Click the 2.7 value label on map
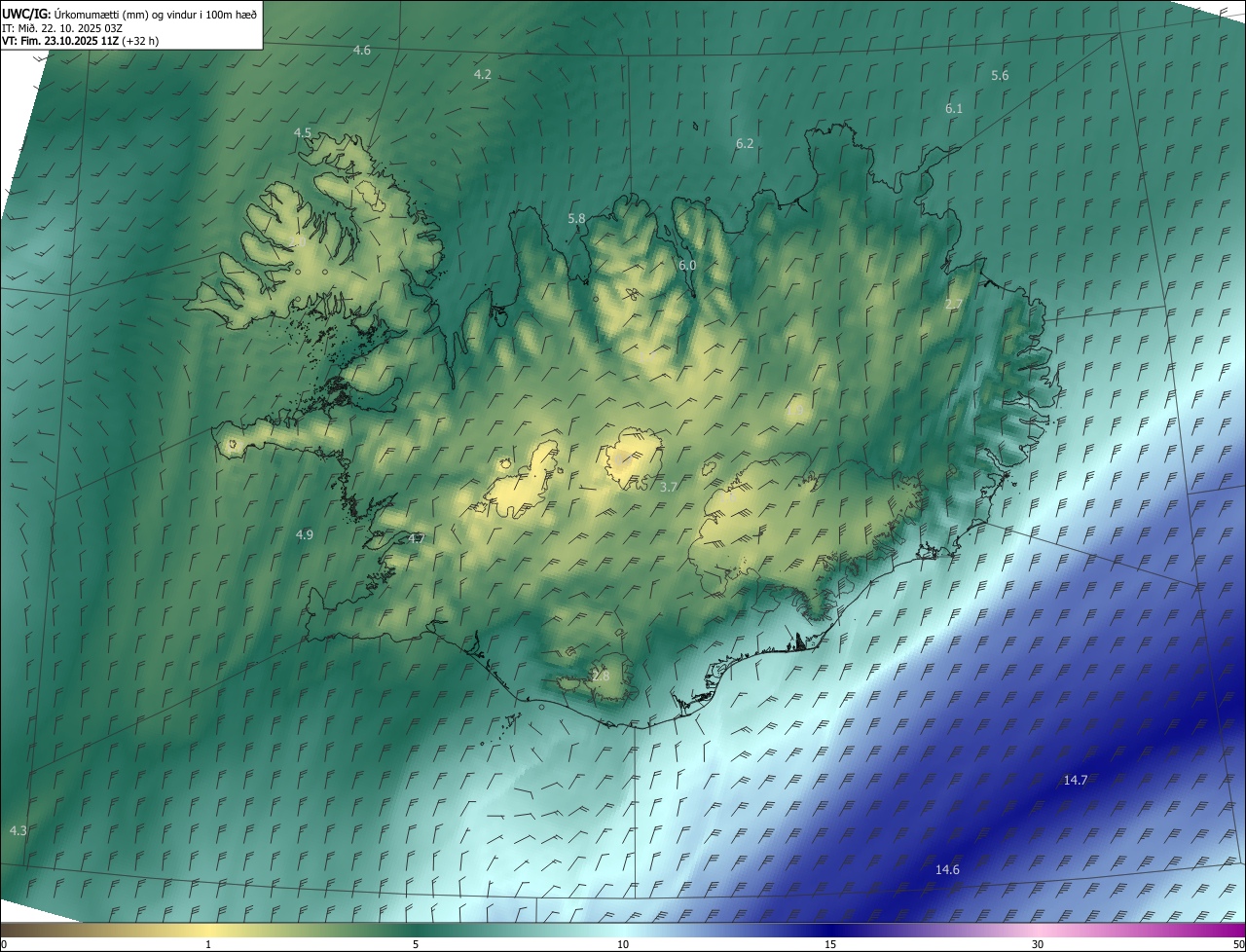Image resolution: width=1246 pixels, height=952 pixels. coord(954,305)
